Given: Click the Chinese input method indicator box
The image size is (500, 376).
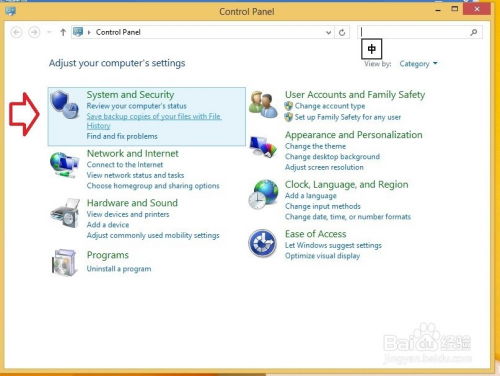Looking at the screenshot, I should (x=371, y=49).
